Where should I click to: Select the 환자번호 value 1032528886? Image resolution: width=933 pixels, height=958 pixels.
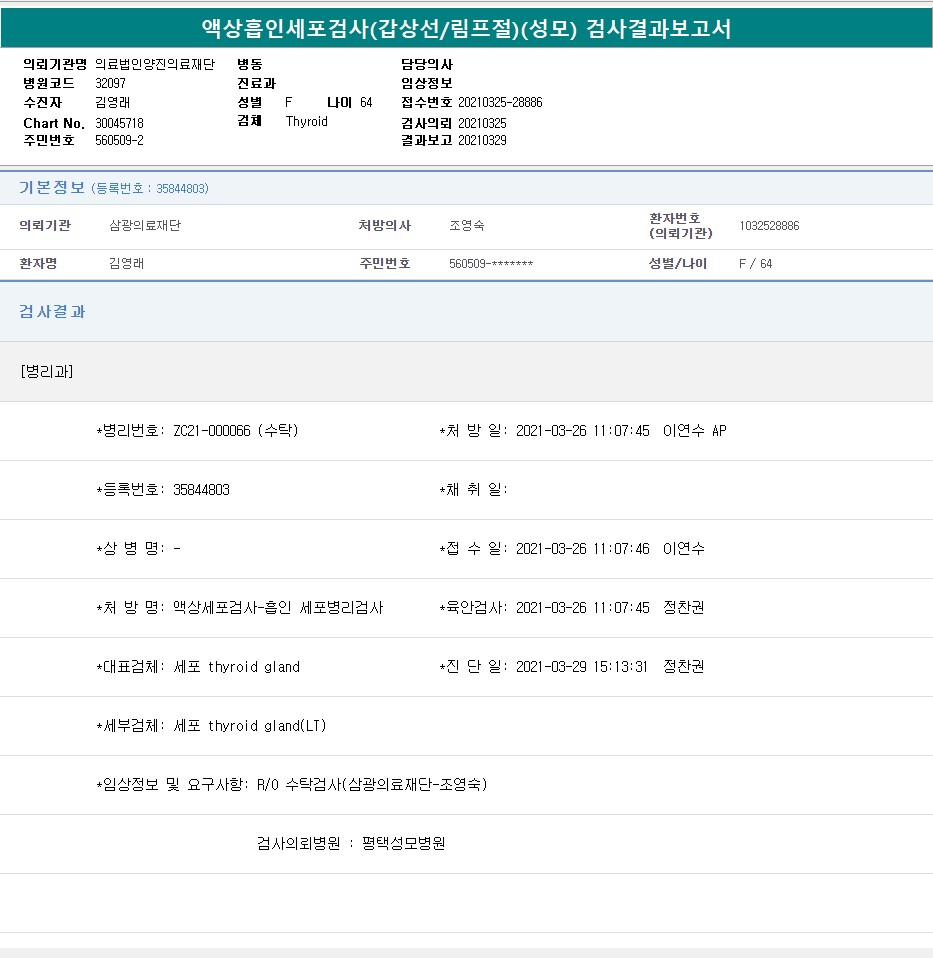[x=769, y=226]
